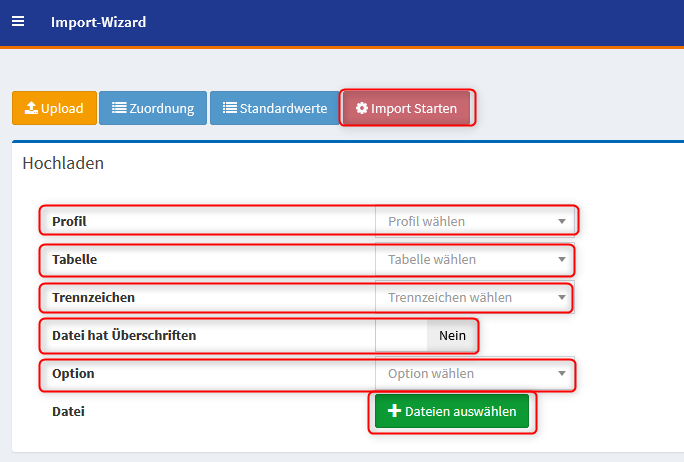Screen dimensions: 684x462
Task: Click the green Dateien auswählen button
Action: click(x=451, y=411)
